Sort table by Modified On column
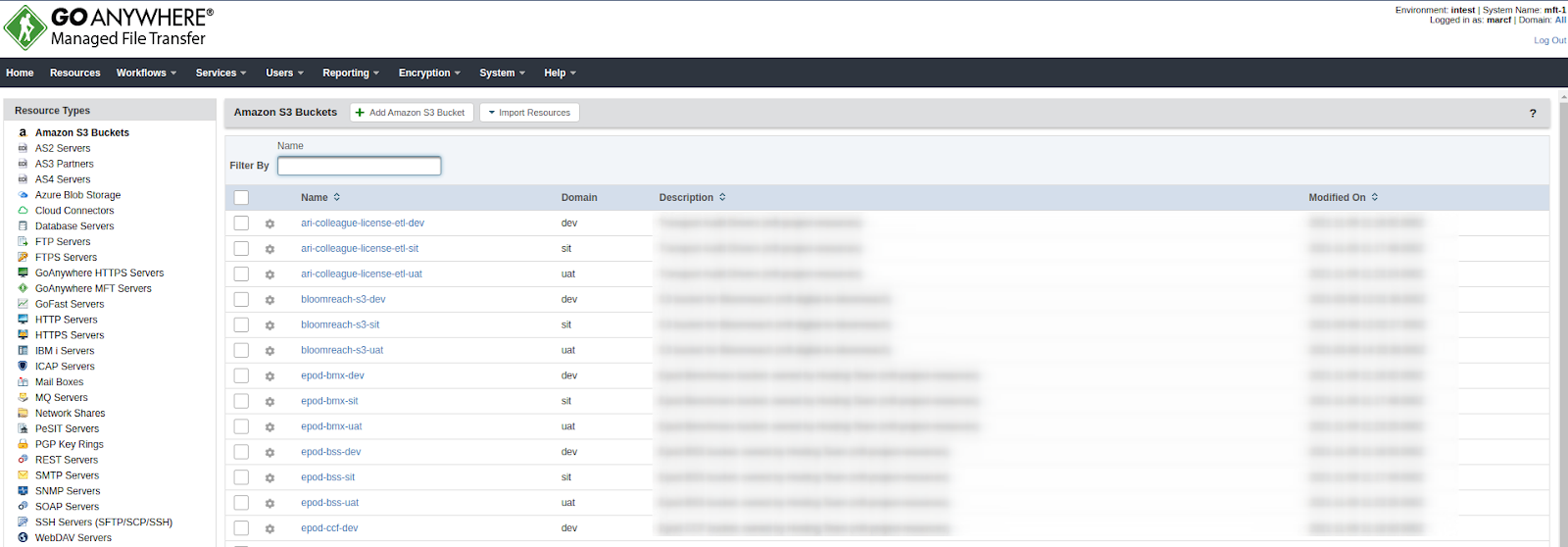1568x547 pixels. coord(1344,197)
